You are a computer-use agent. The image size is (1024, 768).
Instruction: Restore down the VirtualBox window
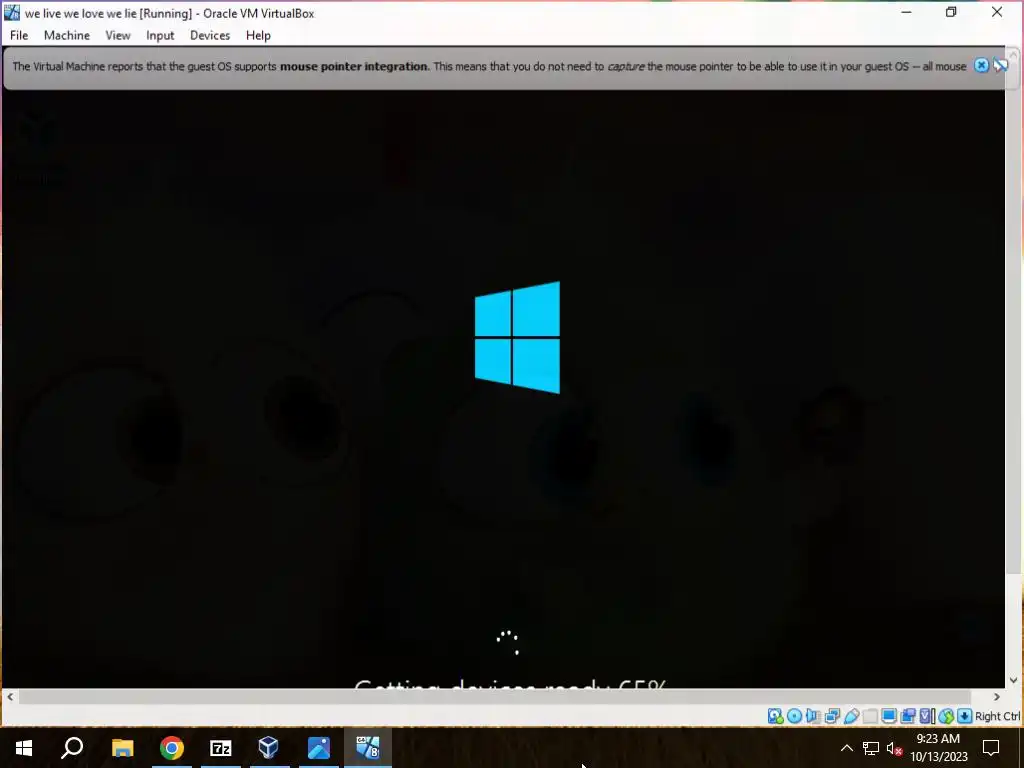pos(951,12)
